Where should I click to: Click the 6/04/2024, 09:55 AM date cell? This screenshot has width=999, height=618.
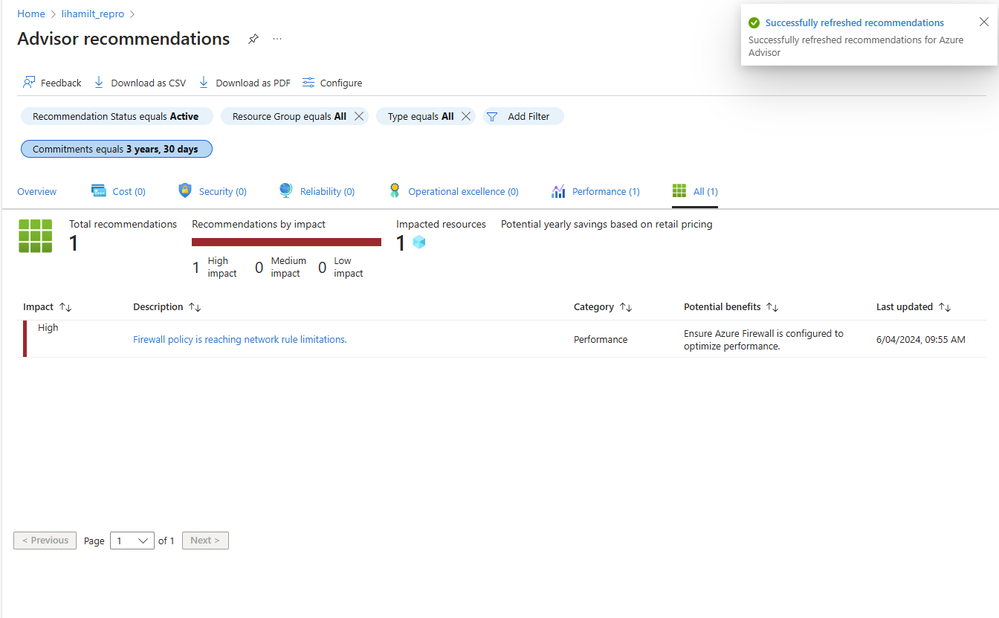click(x=921, y=340)
